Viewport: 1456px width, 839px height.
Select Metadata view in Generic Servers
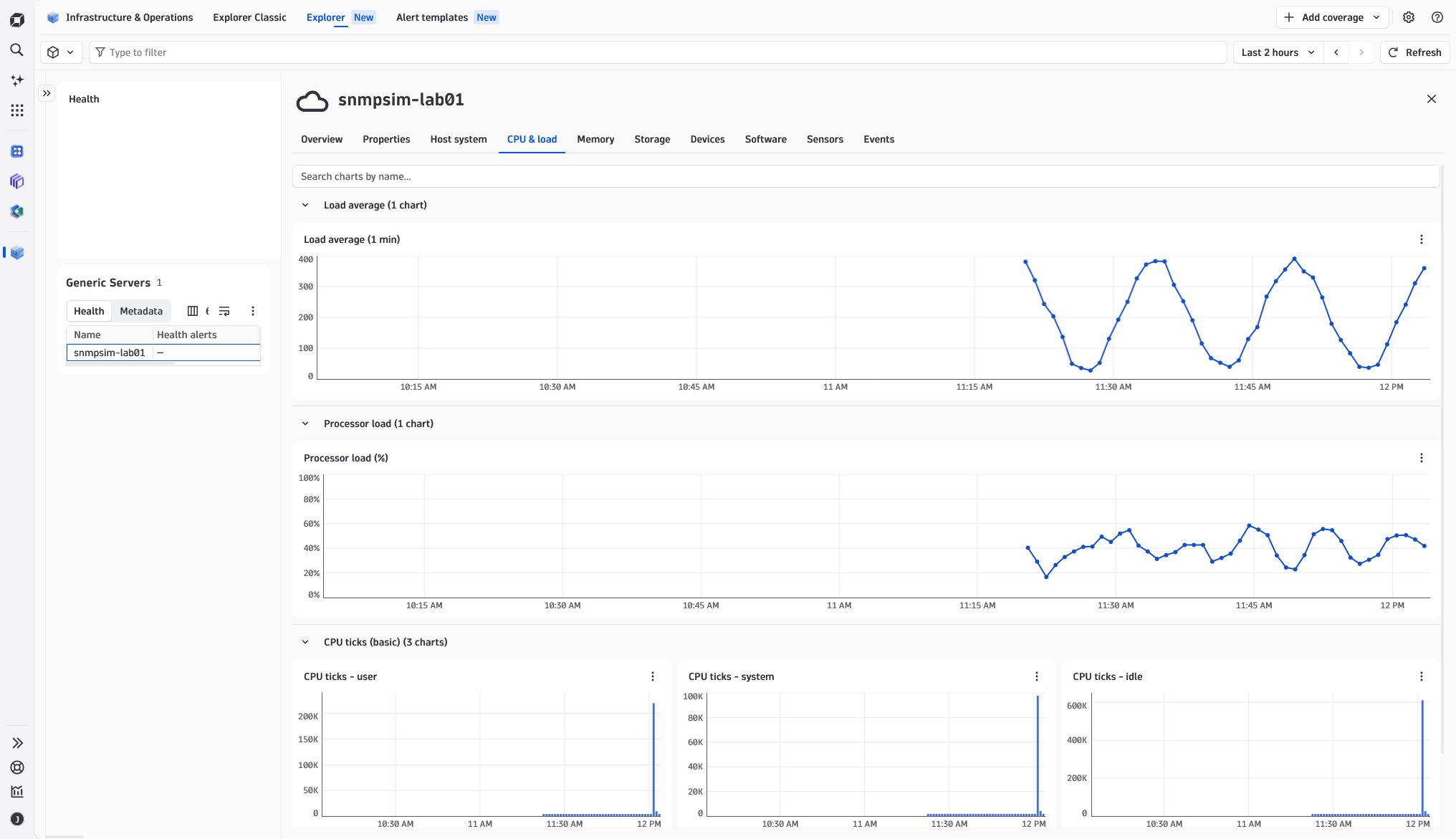pos(141,311)
